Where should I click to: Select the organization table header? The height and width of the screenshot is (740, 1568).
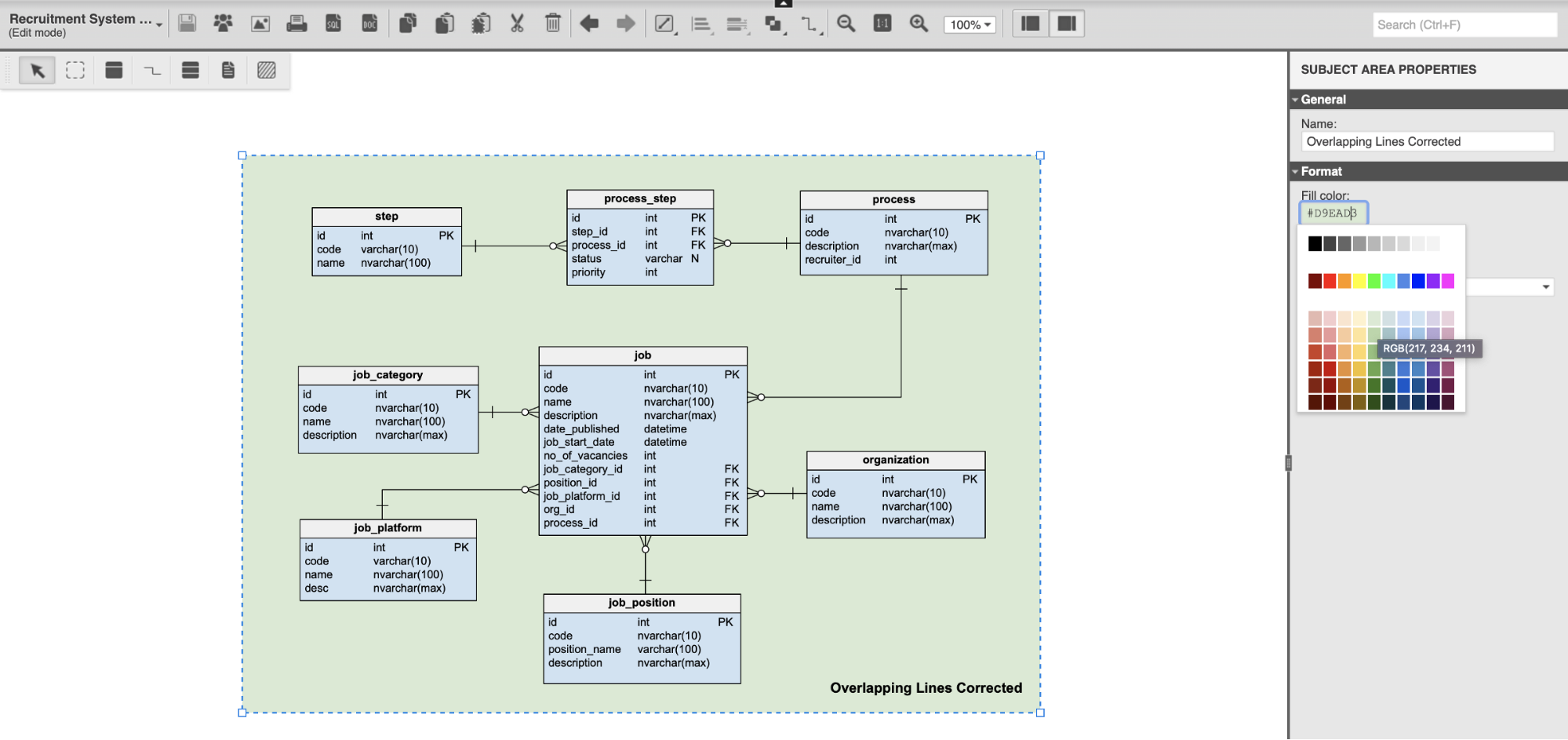(896, 460)
